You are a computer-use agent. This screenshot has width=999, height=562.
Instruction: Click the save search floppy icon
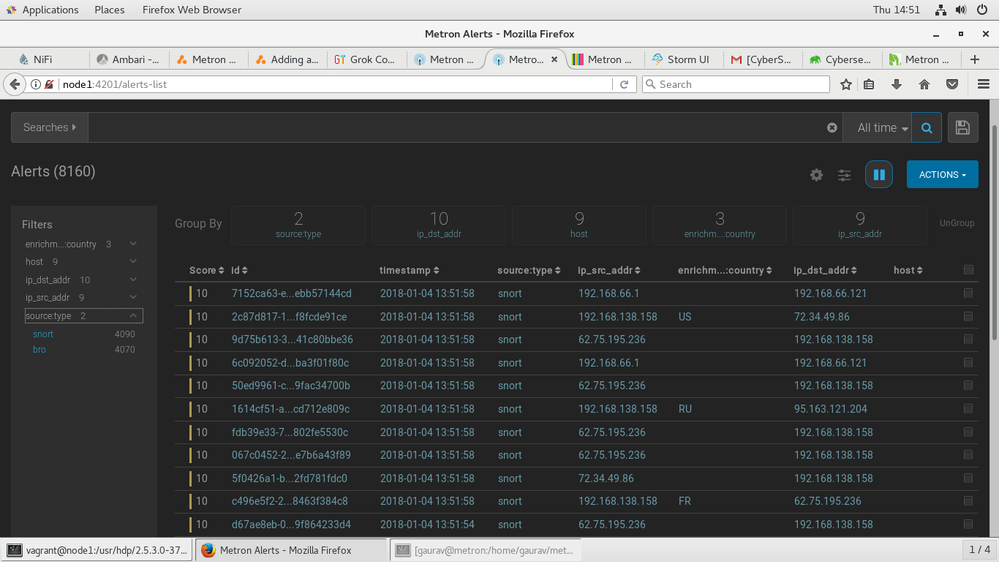(x=962, y=128)
